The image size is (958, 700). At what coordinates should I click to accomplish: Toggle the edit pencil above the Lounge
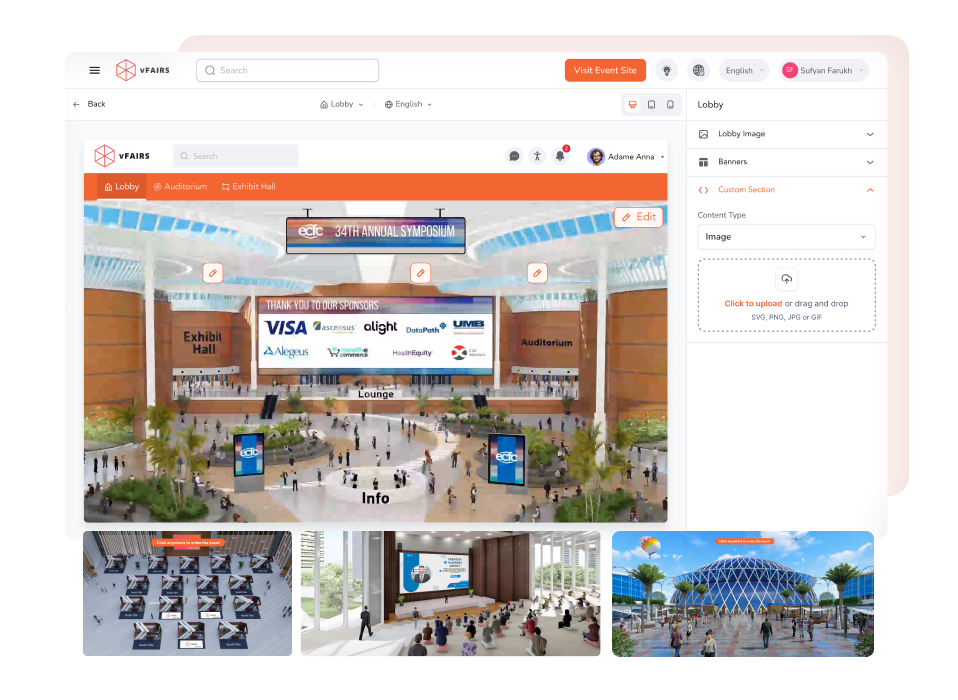[x=420, y=272]
